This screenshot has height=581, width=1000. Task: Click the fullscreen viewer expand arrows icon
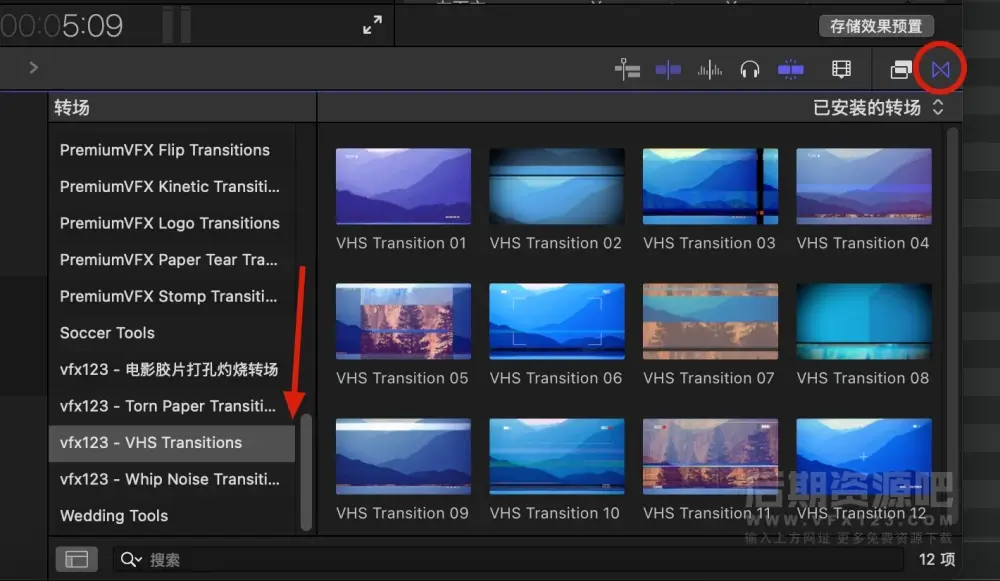point(372,25)
